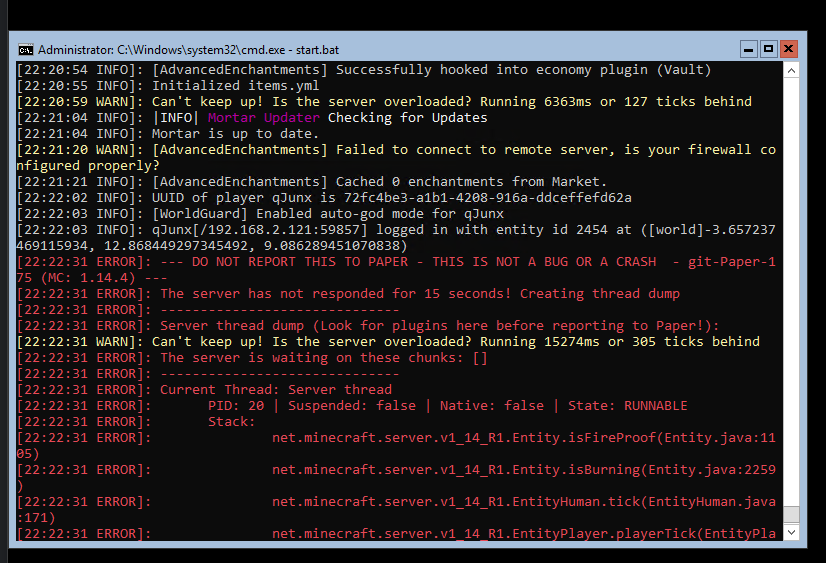Image resolution: width=826 pixels, height=563 pixels.
Task: Click the vertical scrollbar thumb
Action: (x=791, y=515)
